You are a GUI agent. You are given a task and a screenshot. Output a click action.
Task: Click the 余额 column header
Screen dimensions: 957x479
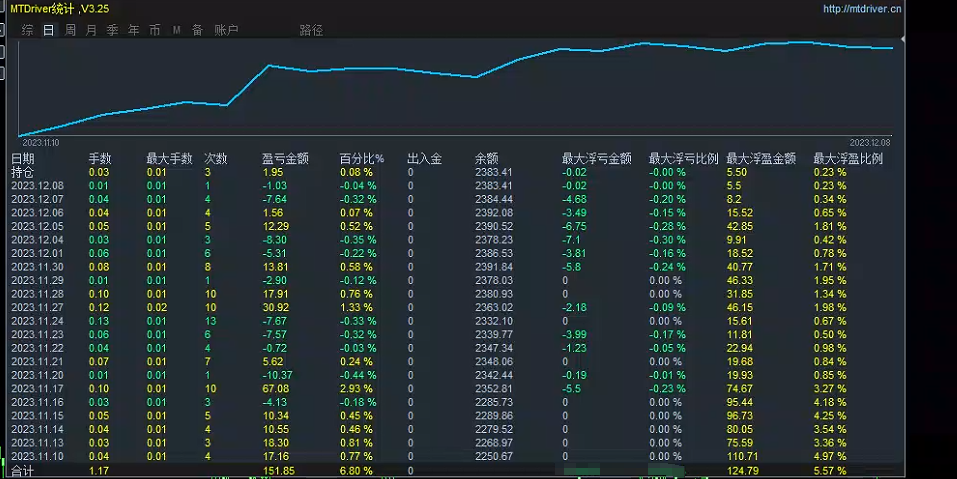[x=486, y=159]
